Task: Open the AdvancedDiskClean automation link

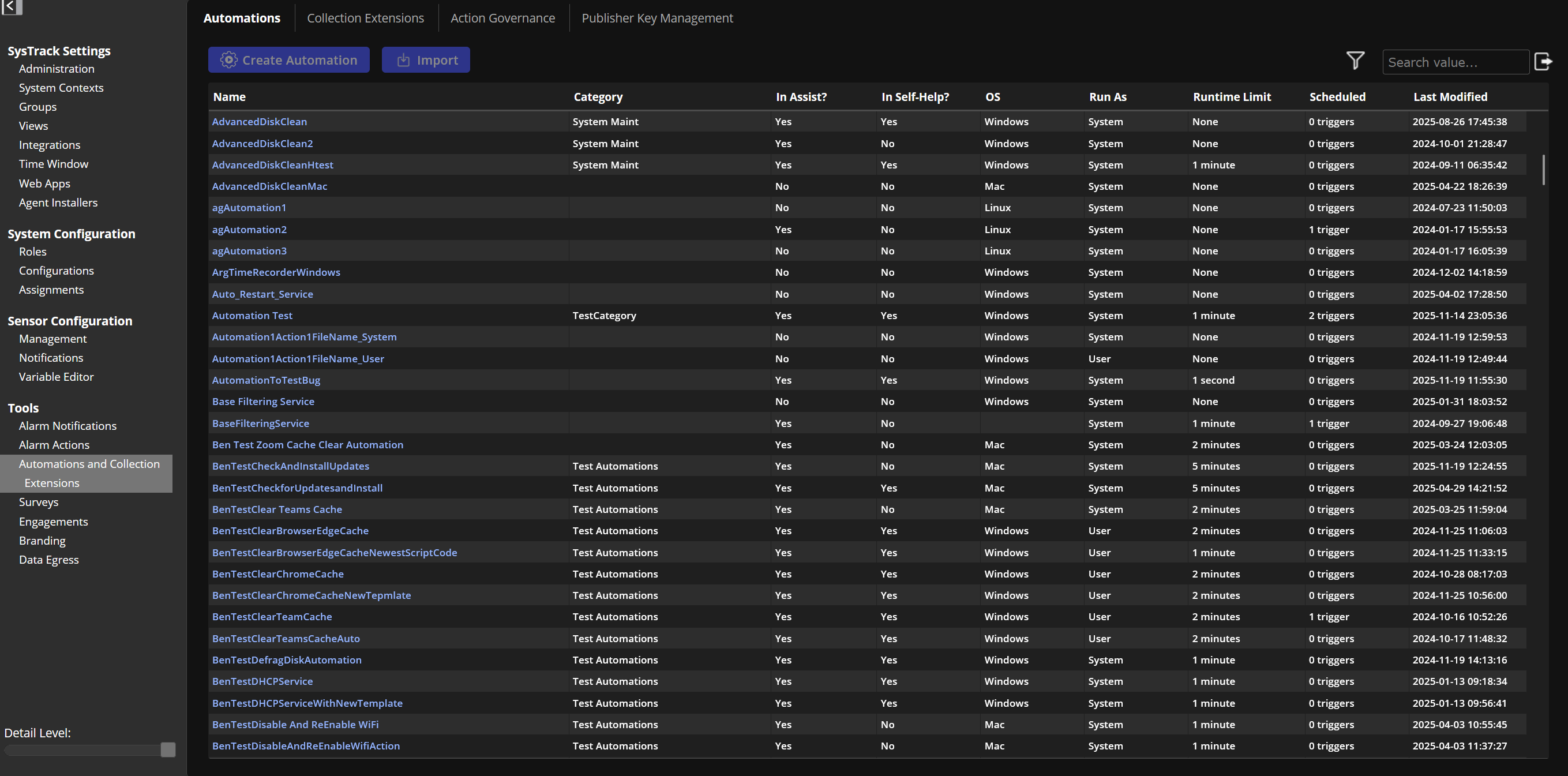Action: point(259,122)
